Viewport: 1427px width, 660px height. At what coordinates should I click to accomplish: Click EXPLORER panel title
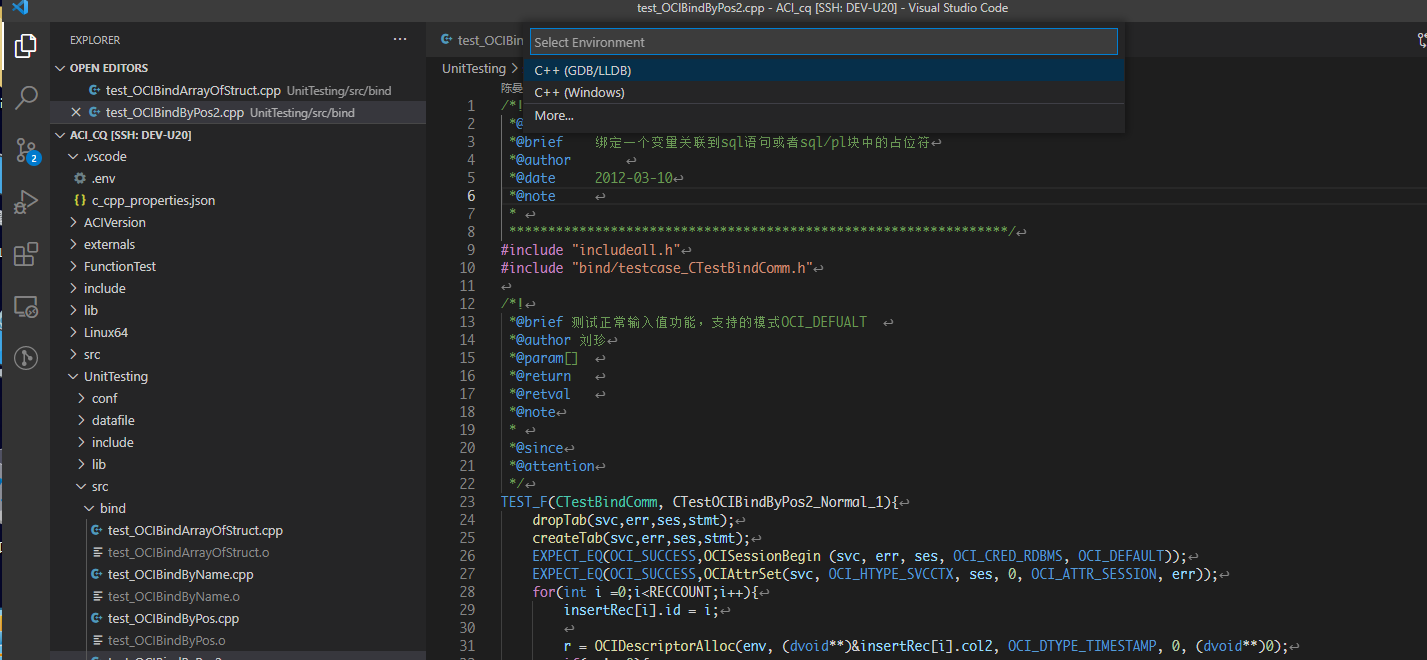point(95,40)
